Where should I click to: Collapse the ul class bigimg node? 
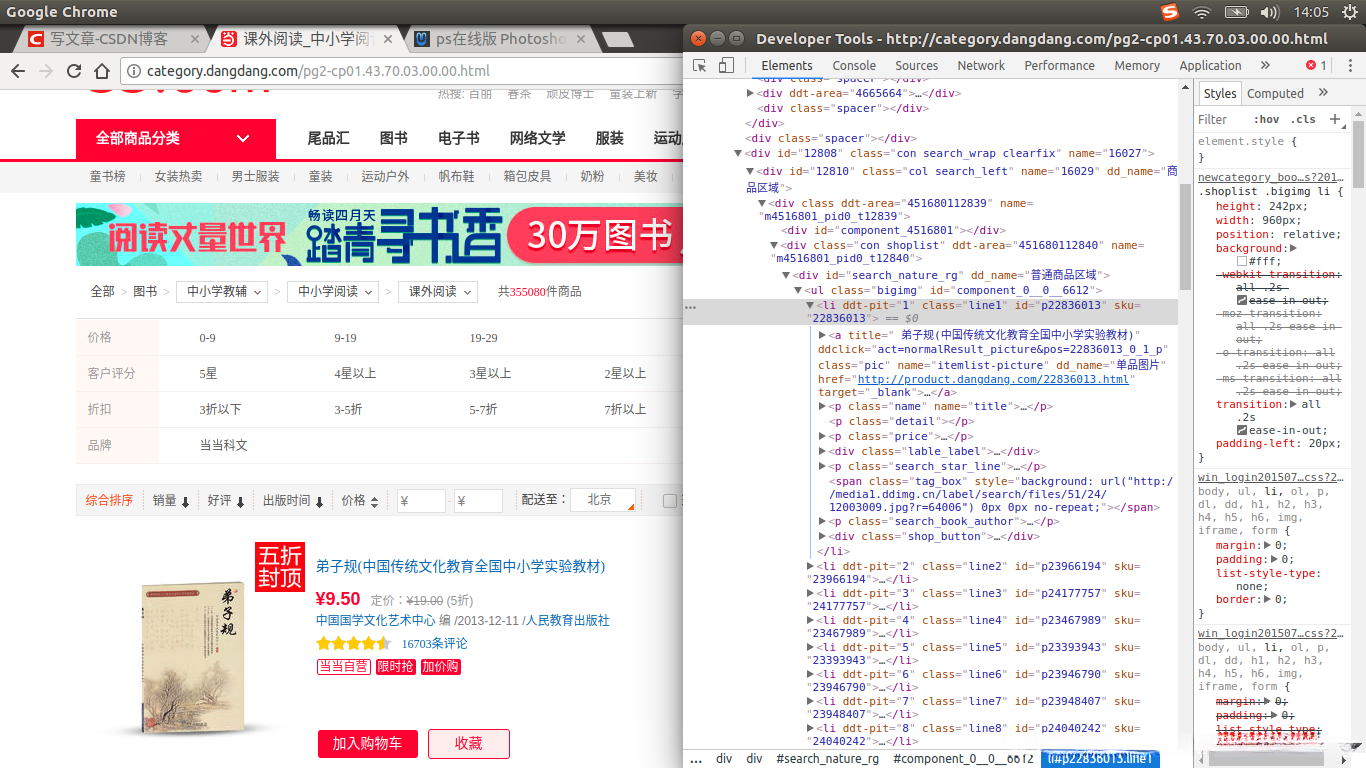tap(798, 291)
